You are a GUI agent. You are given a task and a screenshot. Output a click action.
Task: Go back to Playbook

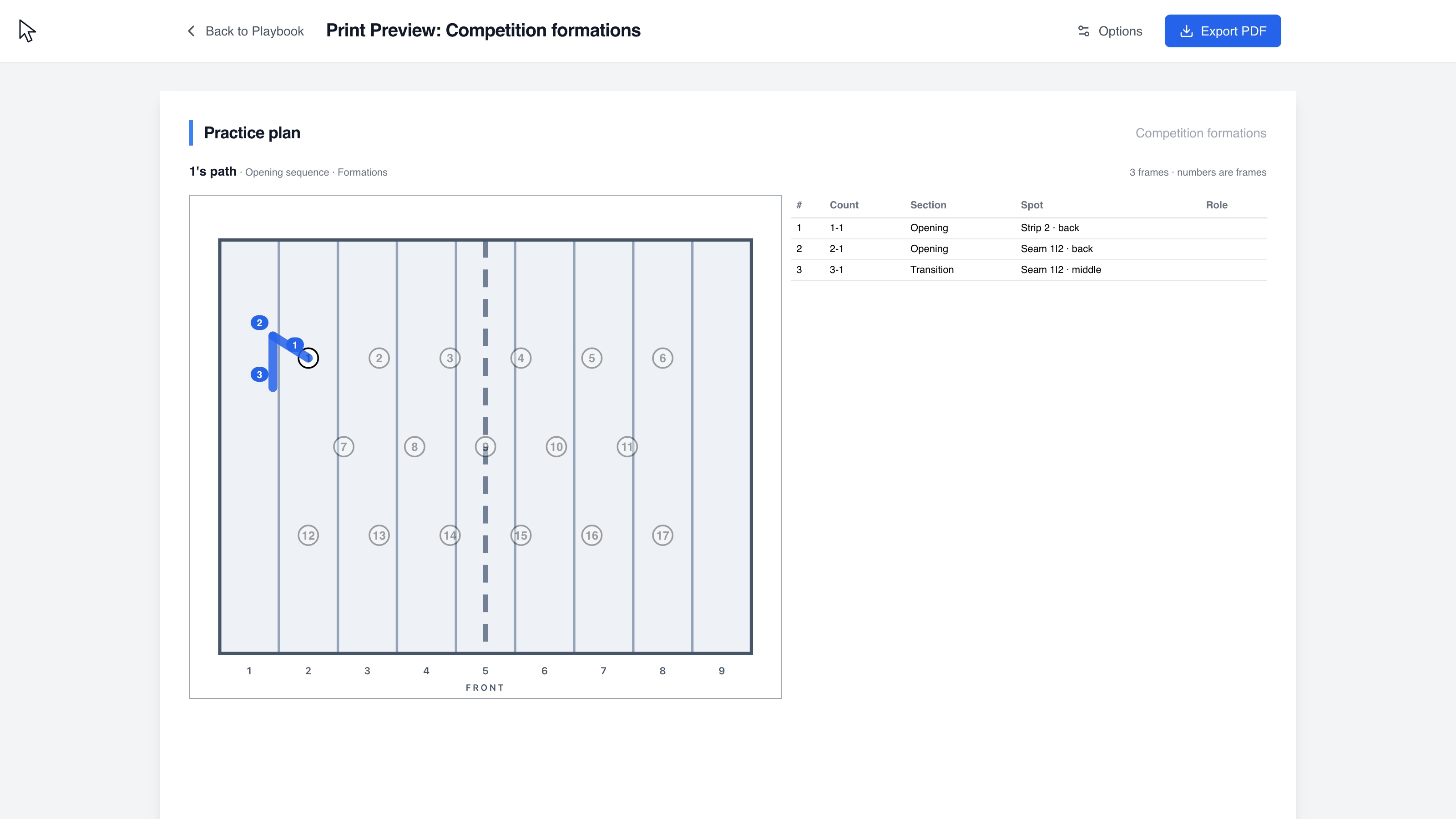[245, 31]
